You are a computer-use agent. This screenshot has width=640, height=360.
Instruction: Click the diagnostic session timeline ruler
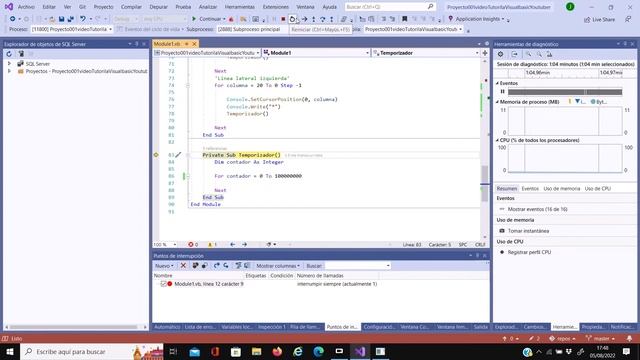pyautogui.click(x=565, y=72)
